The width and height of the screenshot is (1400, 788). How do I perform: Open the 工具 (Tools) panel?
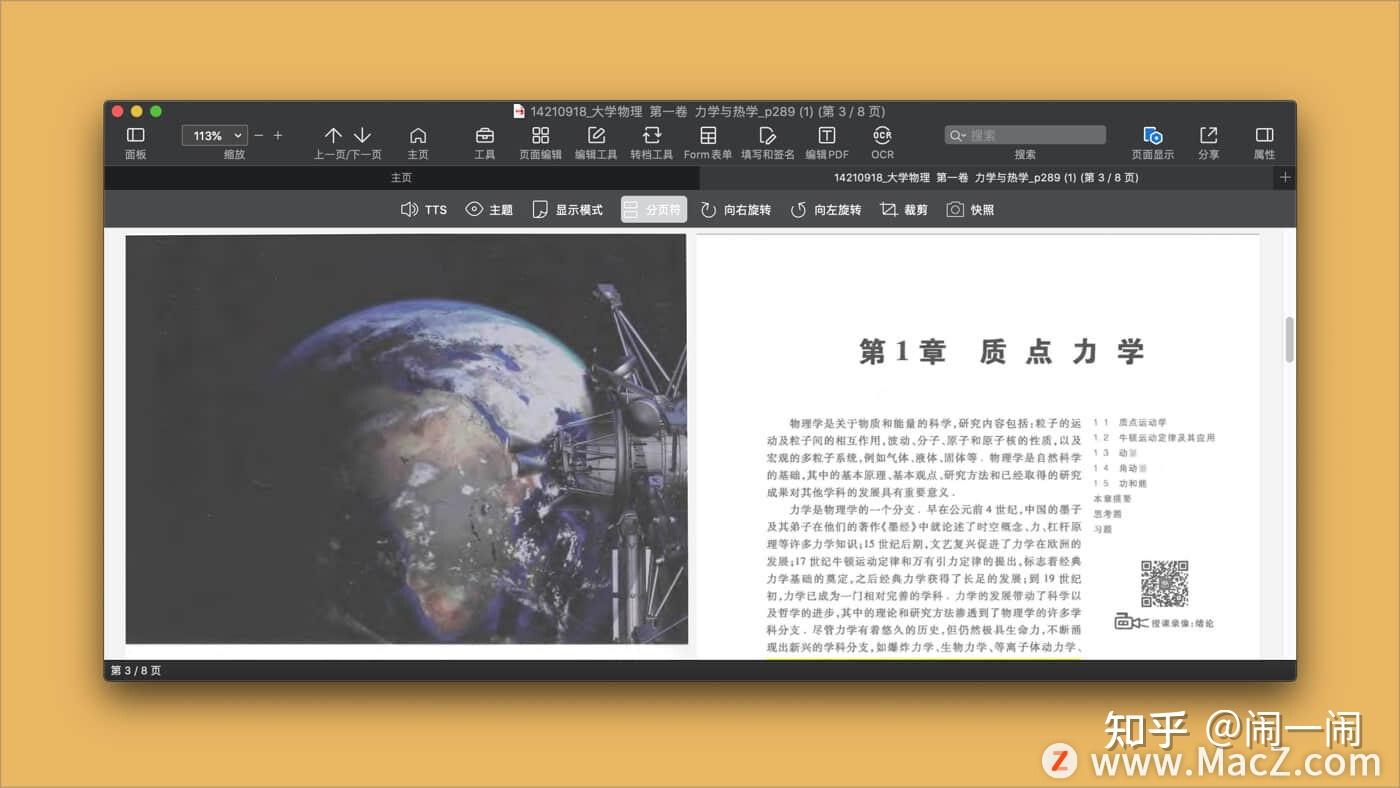[x=484, y=141]
